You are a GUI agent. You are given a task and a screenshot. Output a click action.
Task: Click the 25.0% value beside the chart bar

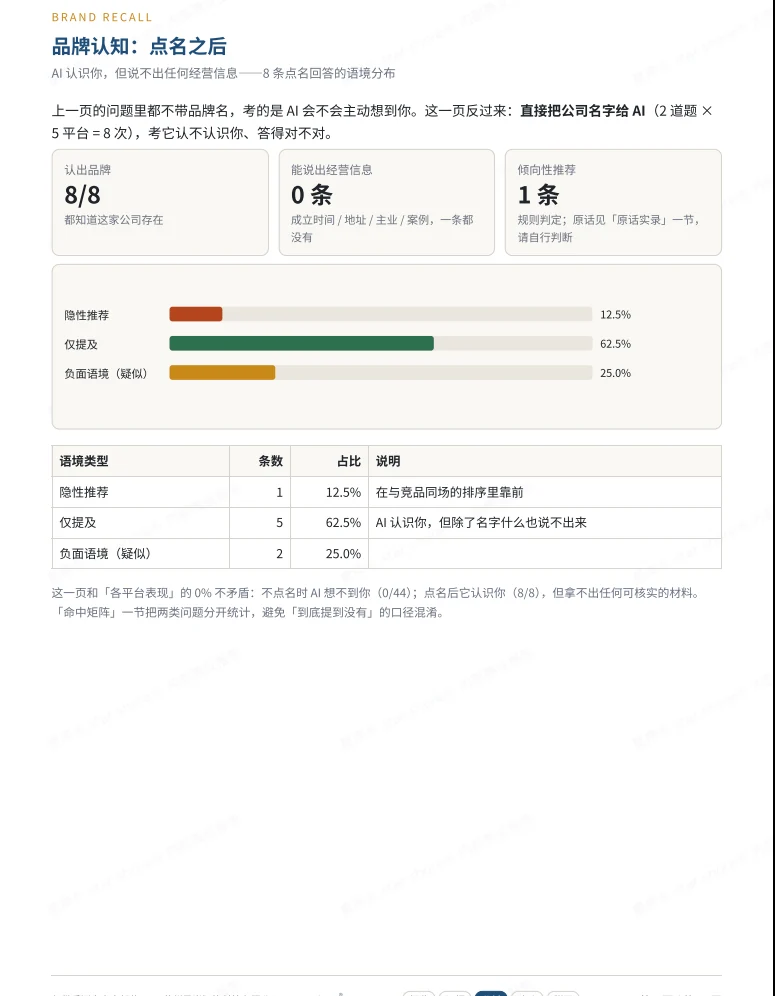coord(616,373)
